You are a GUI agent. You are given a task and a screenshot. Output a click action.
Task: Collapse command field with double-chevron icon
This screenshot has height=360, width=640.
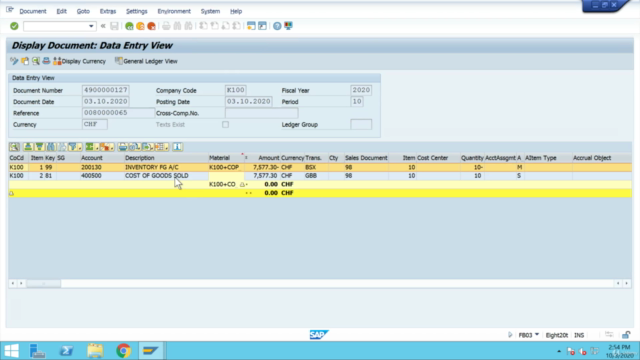103,26
